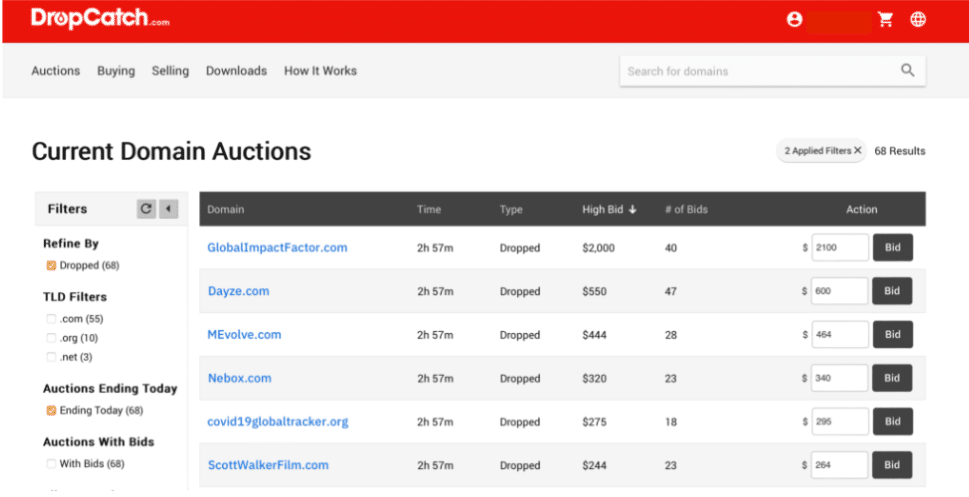Open MEvolve.com auction link
Screen dimensions: 969x497
coord(244,334)
